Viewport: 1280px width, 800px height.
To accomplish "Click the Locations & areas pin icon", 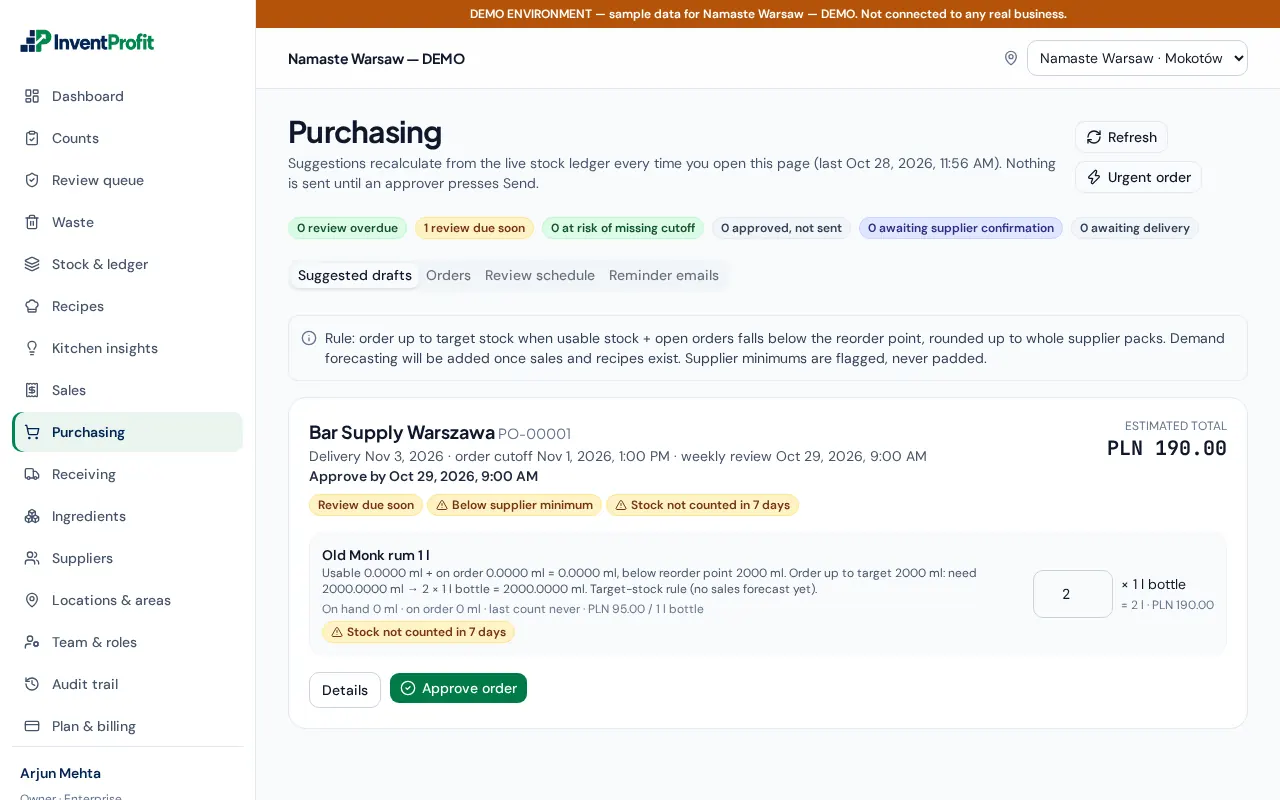I will 32,600.
